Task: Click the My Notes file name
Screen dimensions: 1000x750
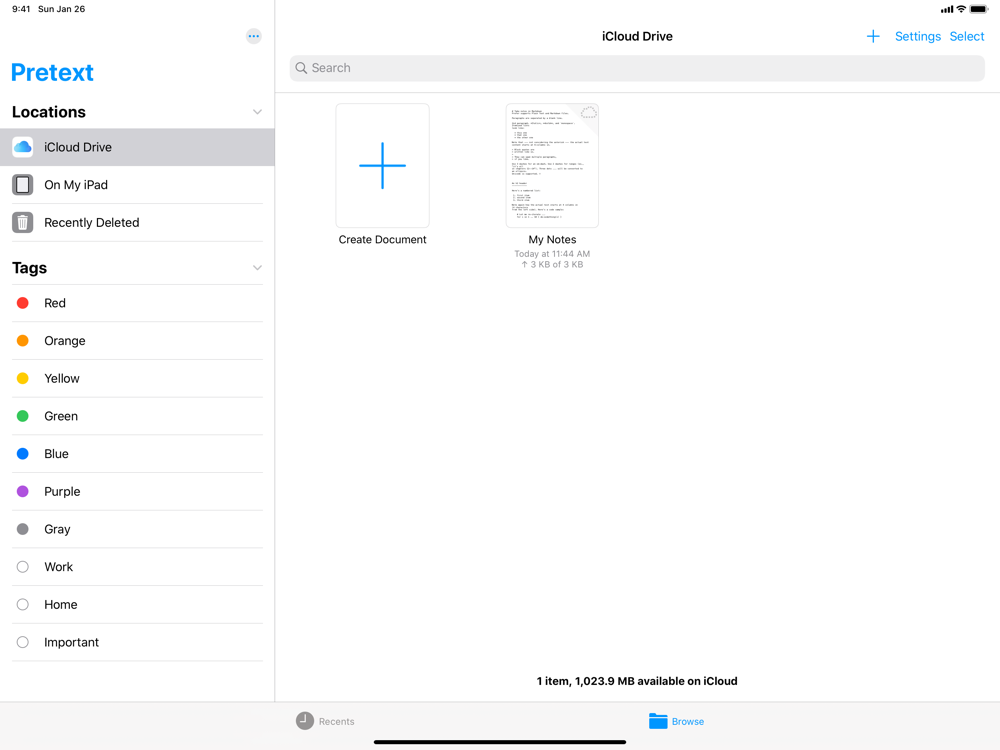Action: pos(552,239)
